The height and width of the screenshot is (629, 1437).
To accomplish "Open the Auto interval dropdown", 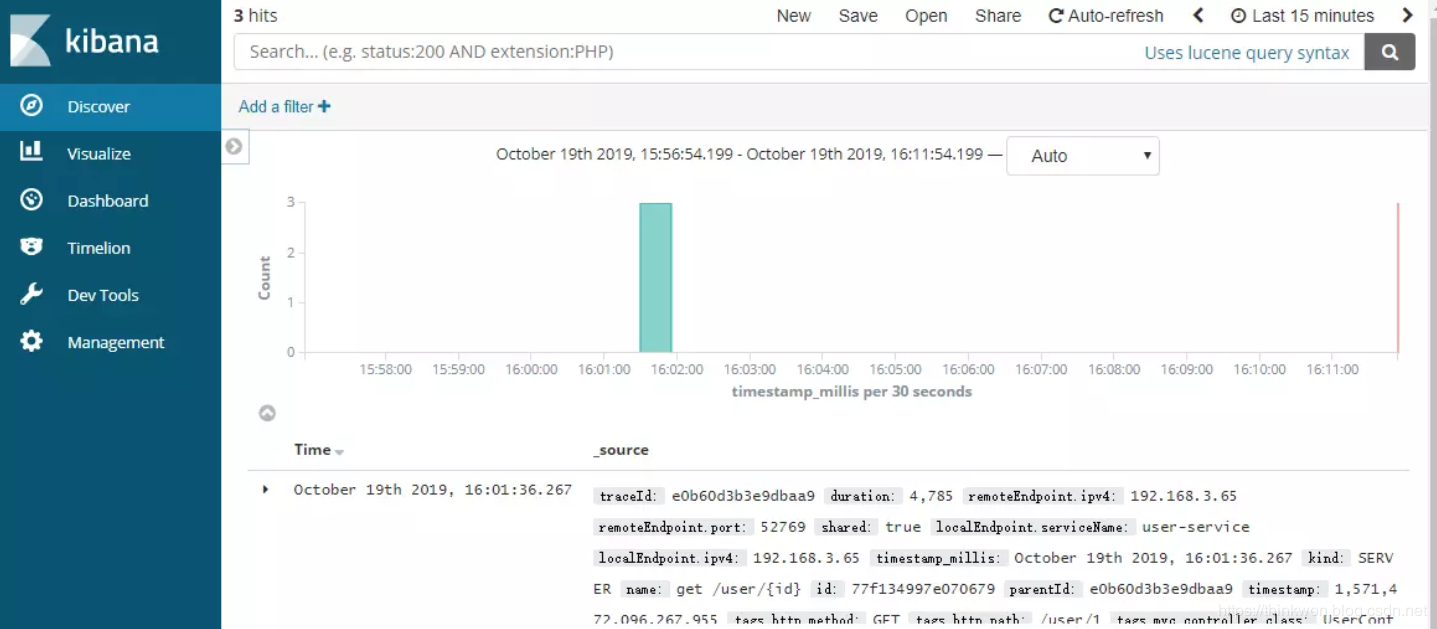I will pos(1082,156).
